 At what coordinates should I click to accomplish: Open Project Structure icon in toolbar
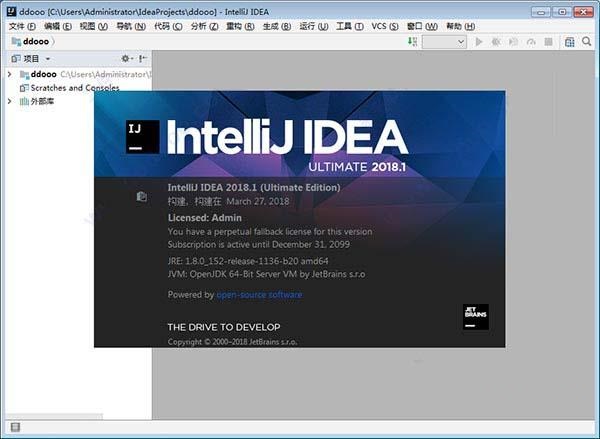569,42
